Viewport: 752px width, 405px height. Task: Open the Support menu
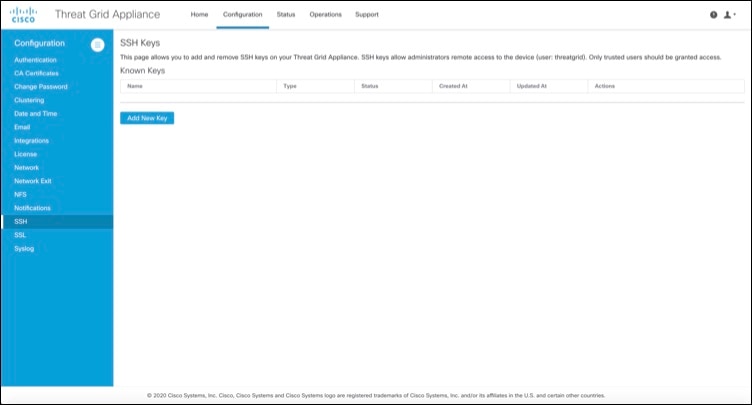click(366, 14)
